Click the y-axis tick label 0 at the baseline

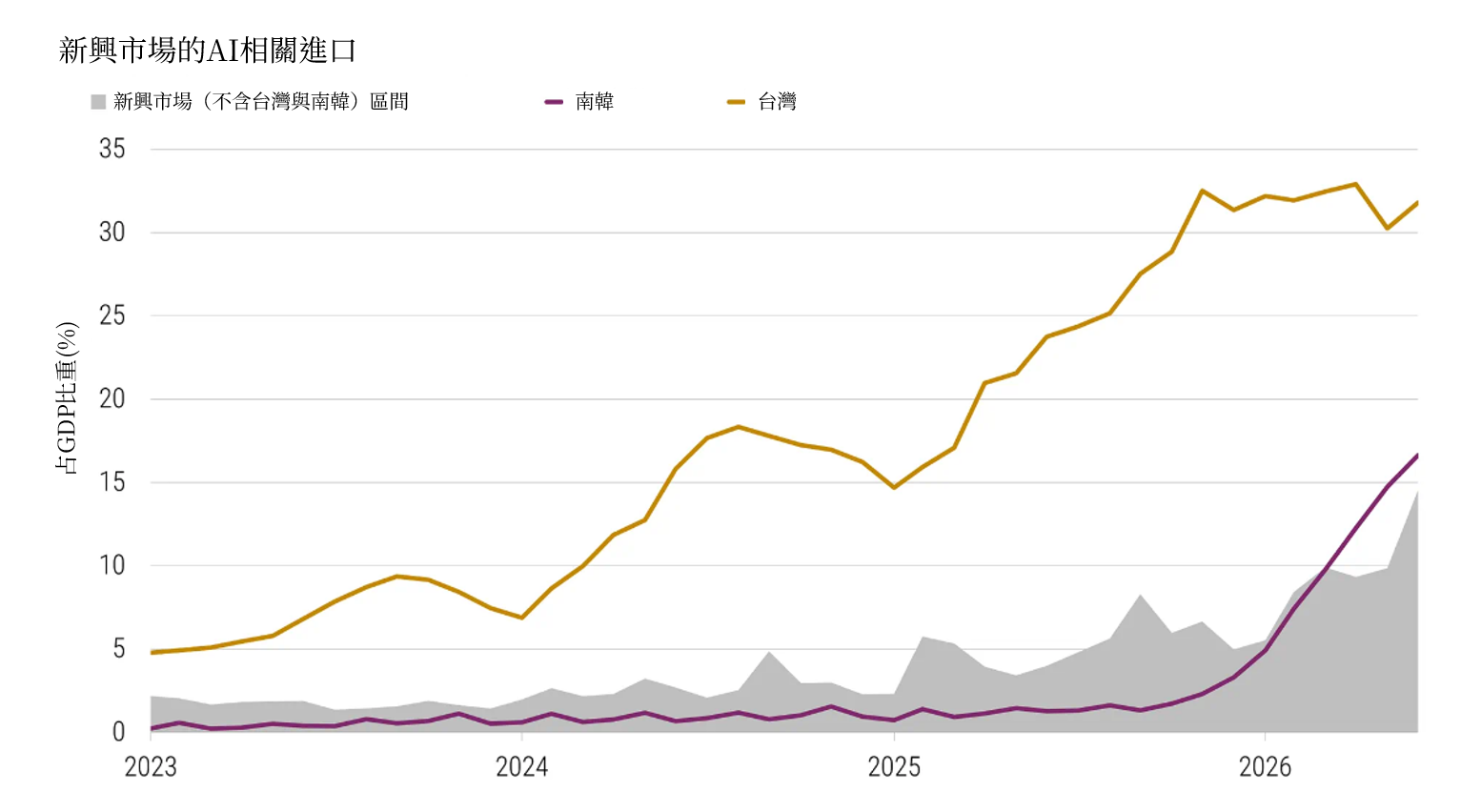119,732
